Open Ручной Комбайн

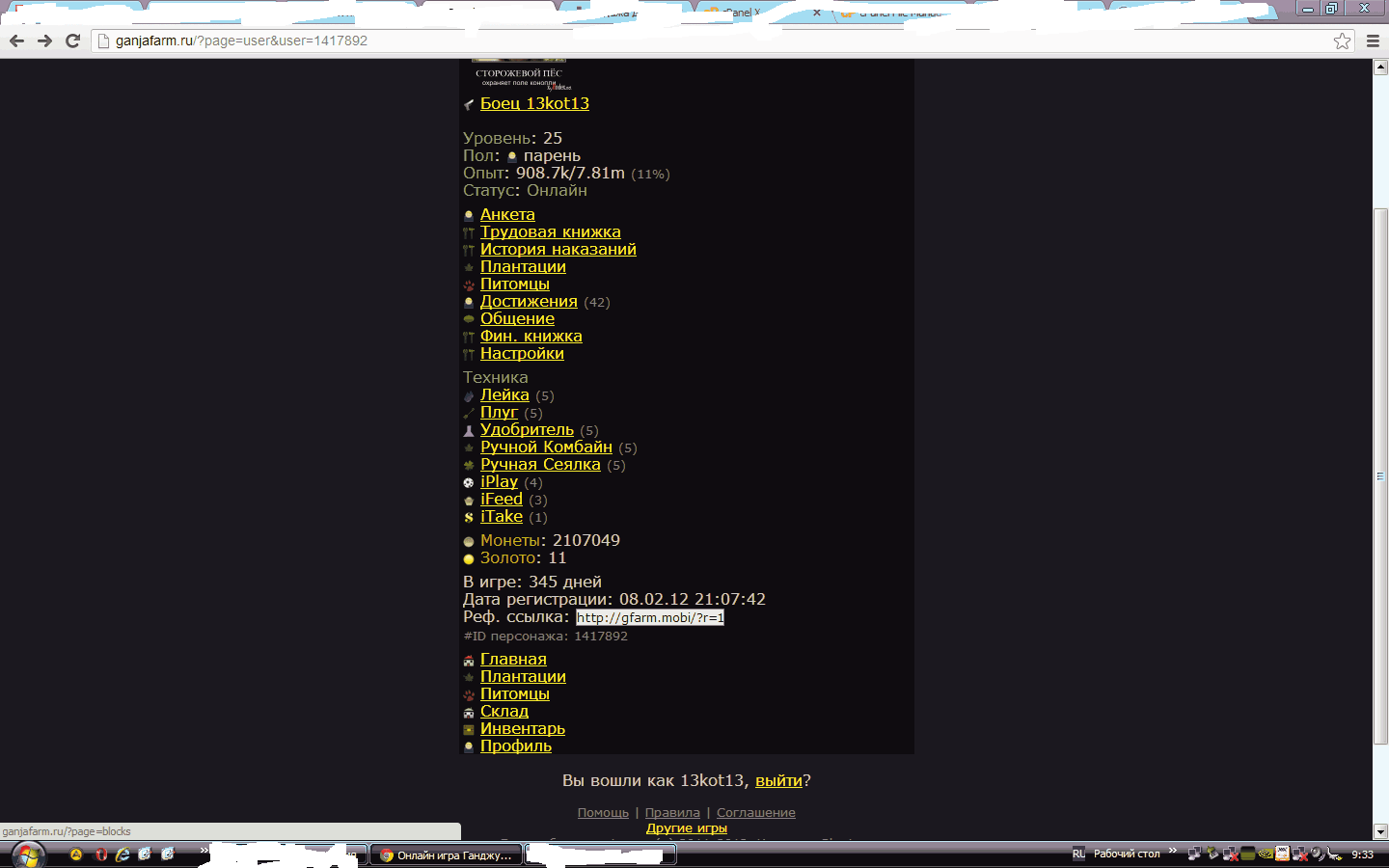coord(546,447)
